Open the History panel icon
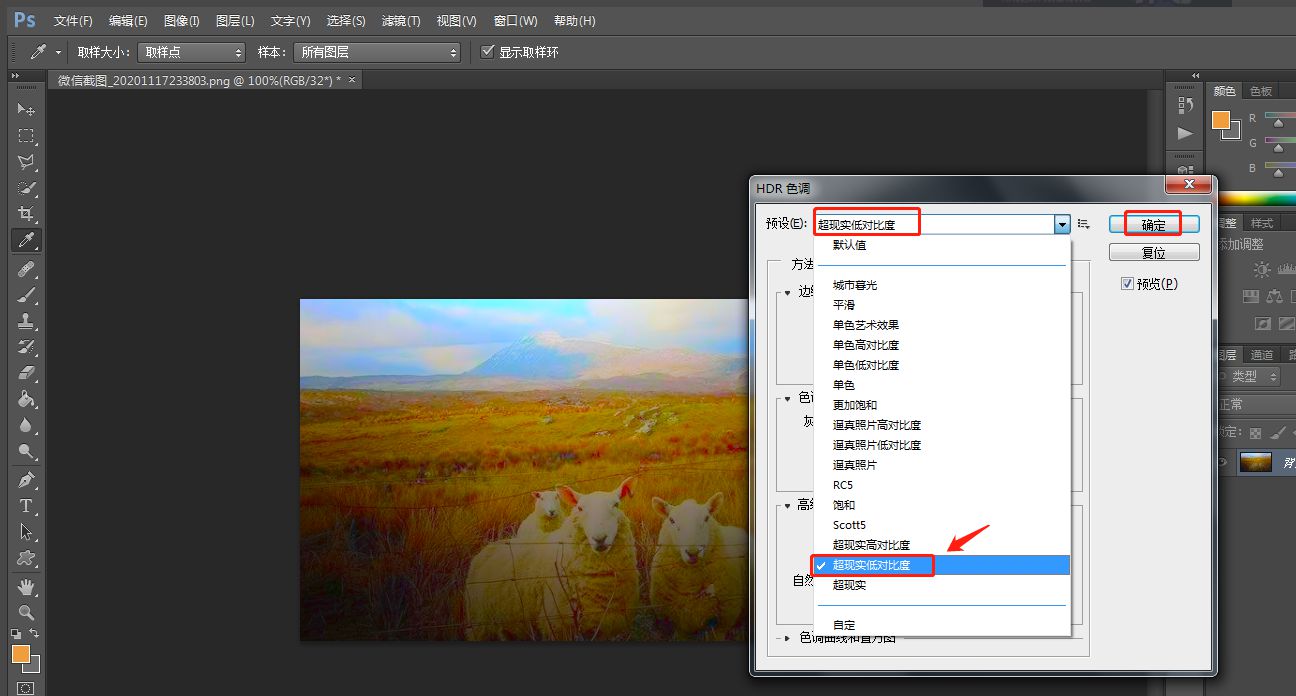 point(1185,105)
